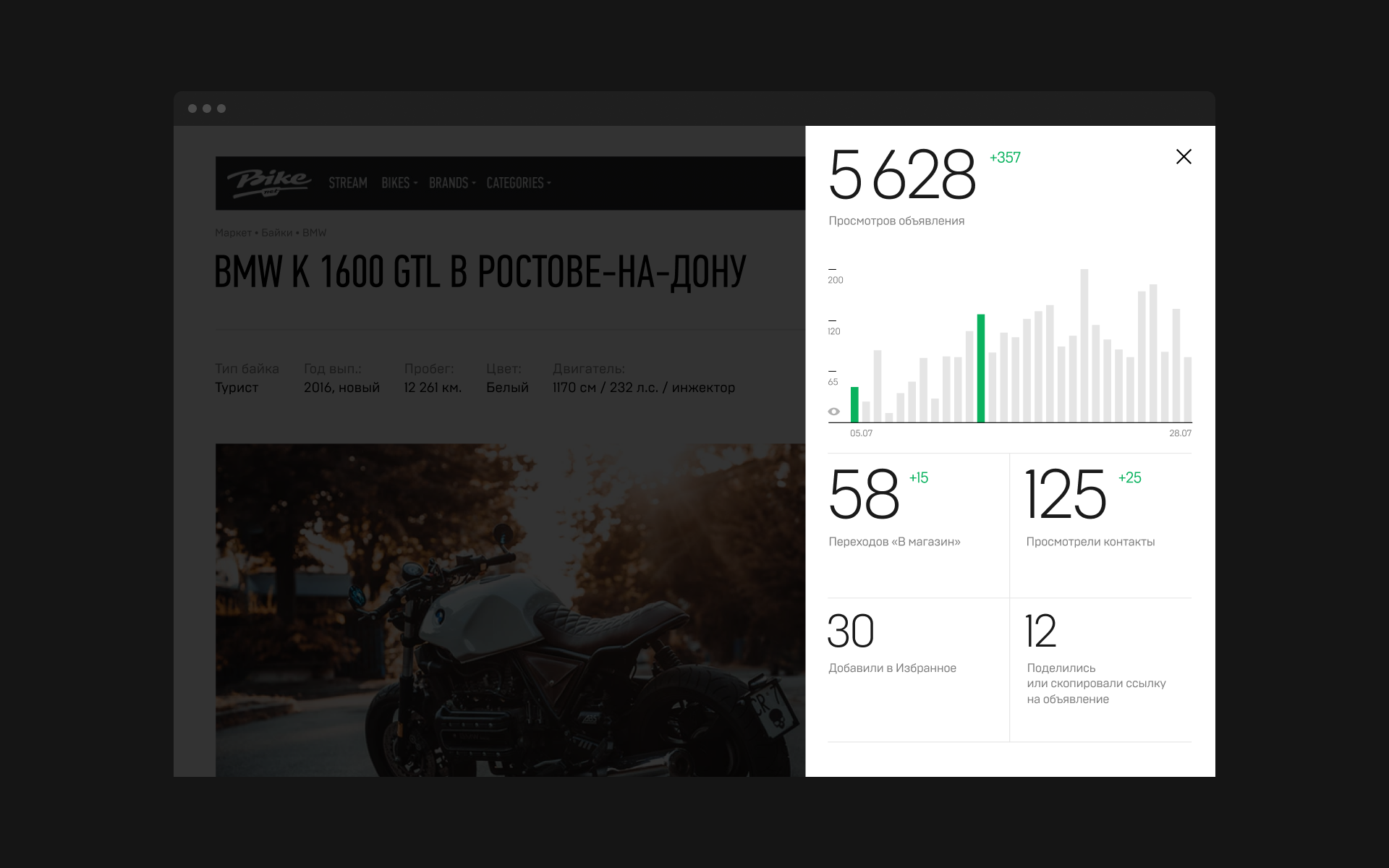
Task: Go to the Маркет breadcrumb link
Action: (233, 233)
